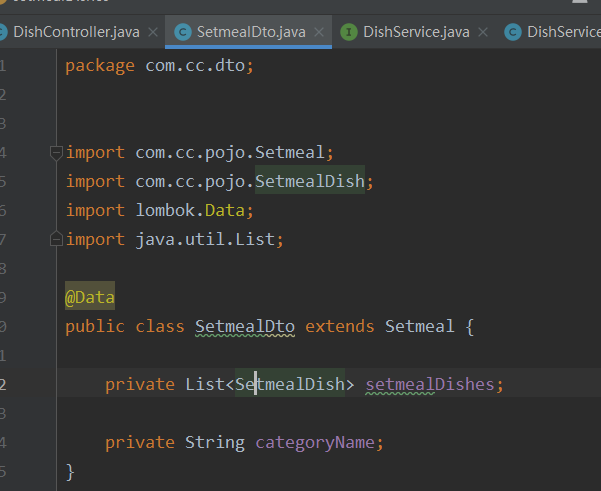Click the java.util.List import text
The height and width of the screenshot is (491, 601).
click(x=205, y=240)
